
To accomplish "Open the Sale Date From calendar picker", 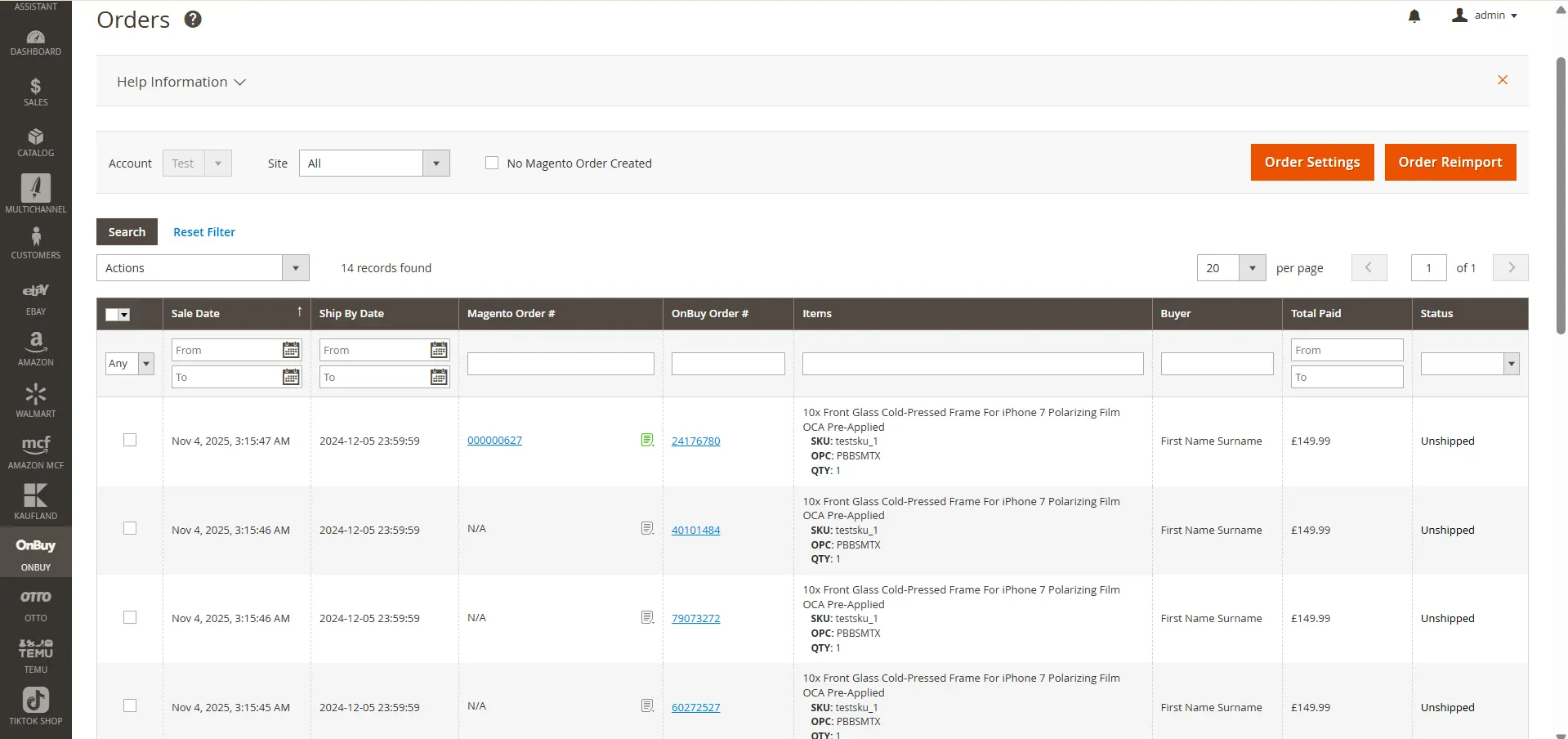I will pos(291,350).
